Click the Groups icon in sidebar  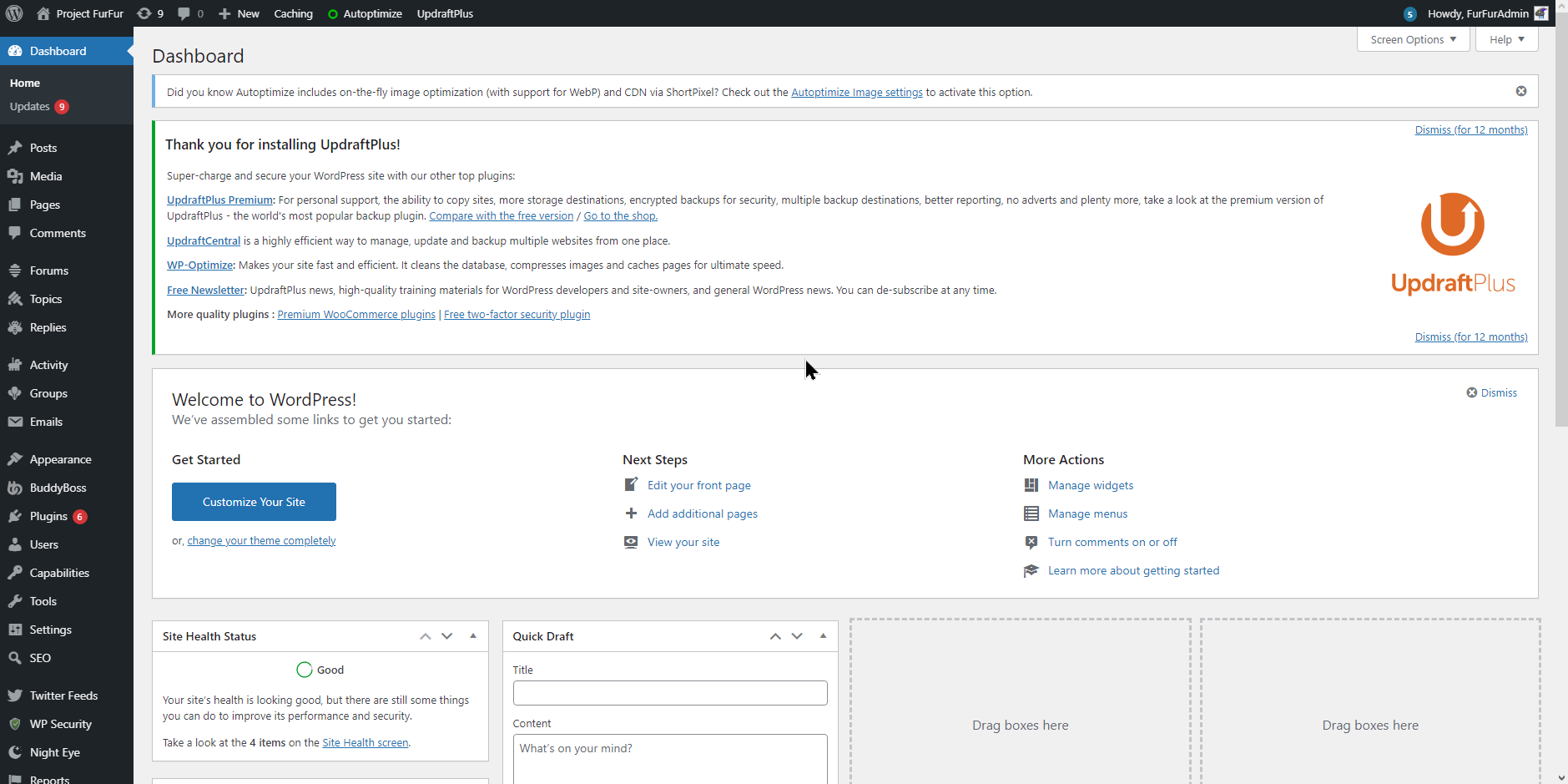pyautogui.click(x=15, y=393)
